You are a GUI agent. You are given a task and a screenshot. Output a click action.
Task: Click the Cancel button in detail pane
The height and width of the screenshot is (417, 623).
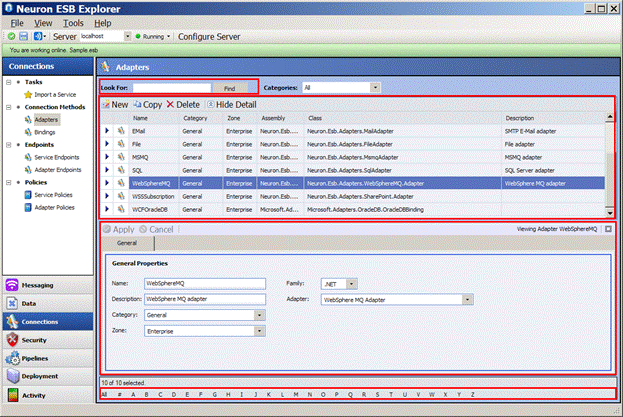pos(157,230)
